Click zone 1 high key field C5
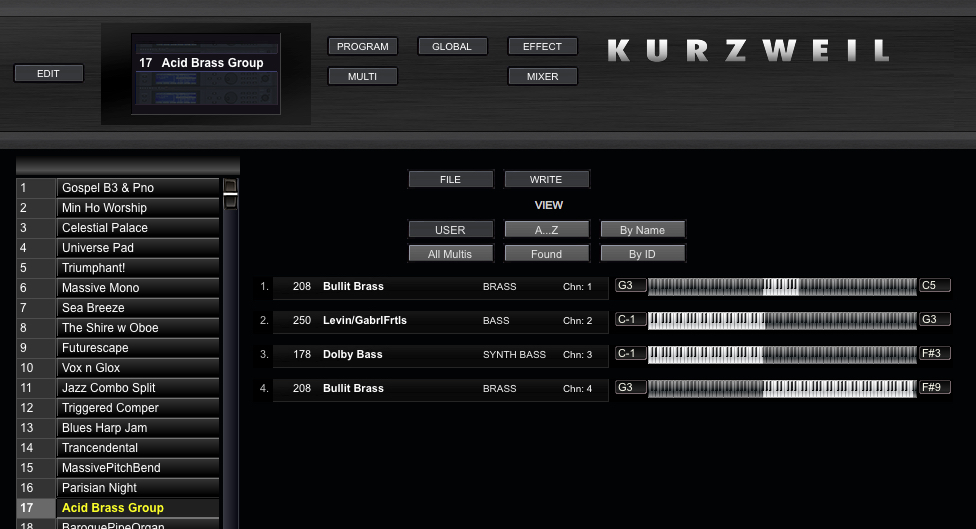Screen dimensions: 976x529 pyautogui.click(x=935, y=286)
